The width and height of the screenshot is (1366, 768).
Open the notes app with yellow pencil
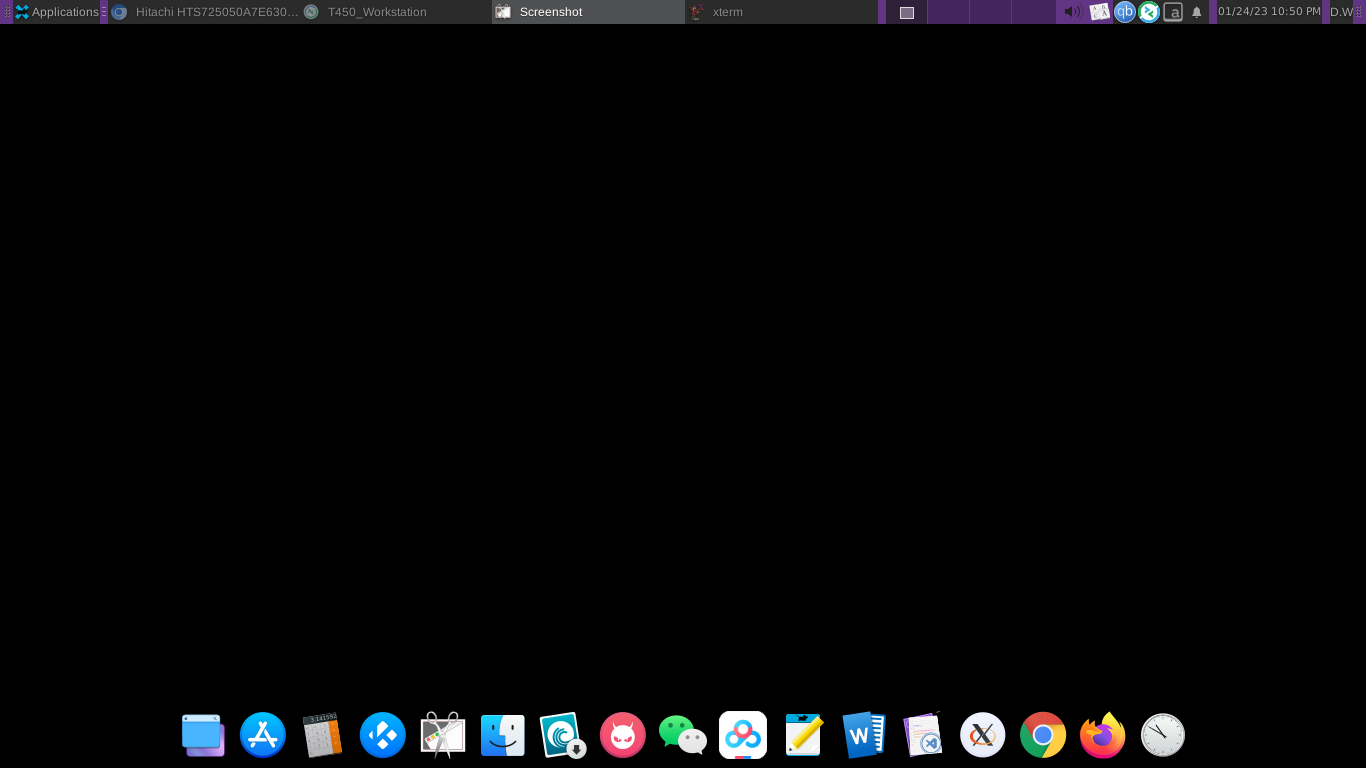click(x=803, y=735)
